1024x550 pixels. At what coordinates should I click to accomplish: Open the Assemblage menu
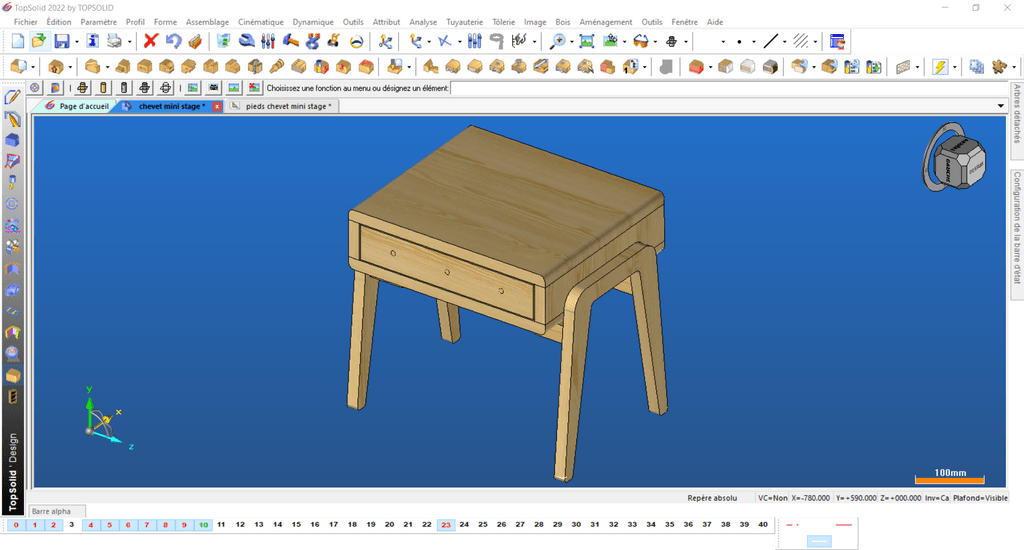(207, 22)
